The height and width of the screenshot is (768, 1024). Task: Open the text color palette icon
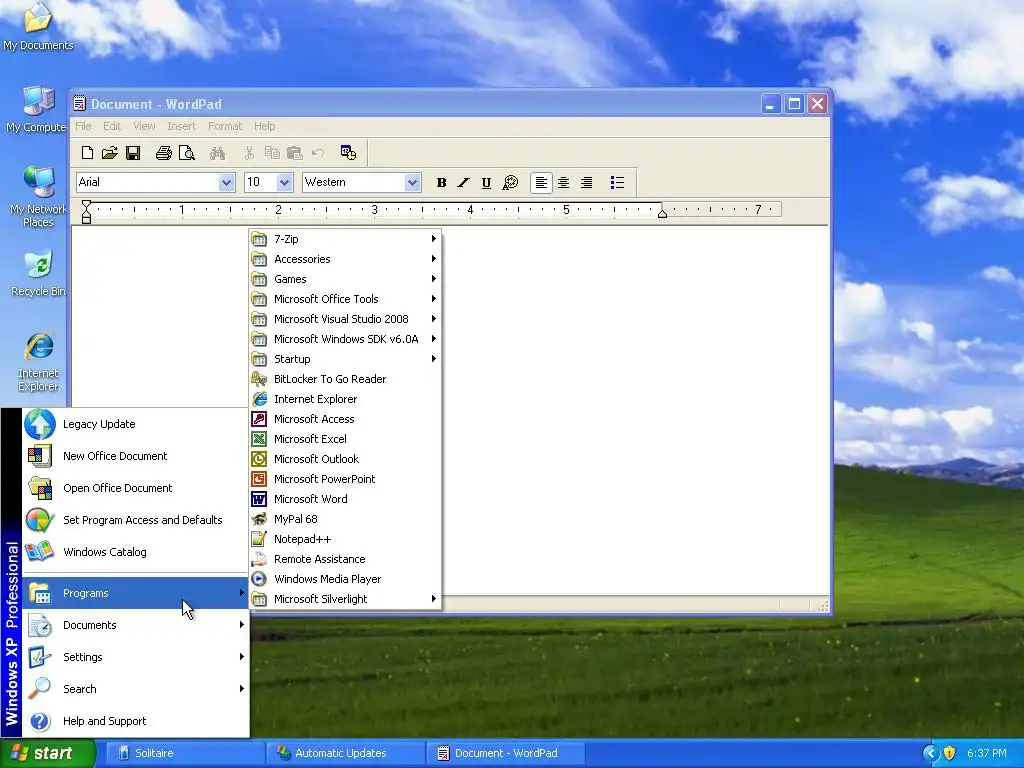pyautogui.click(x=510, y=183)
